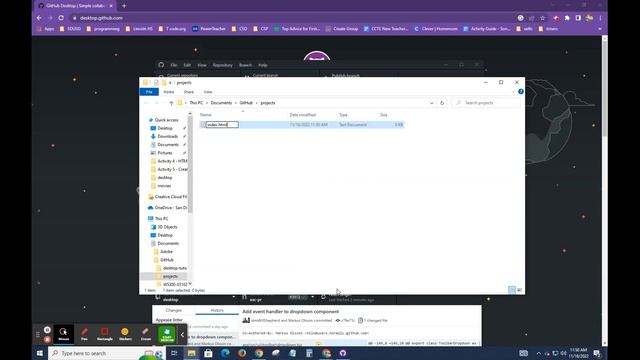Screen dimensions: 640x360
Task: Open the Home ribbon tab
Action: 169,92
